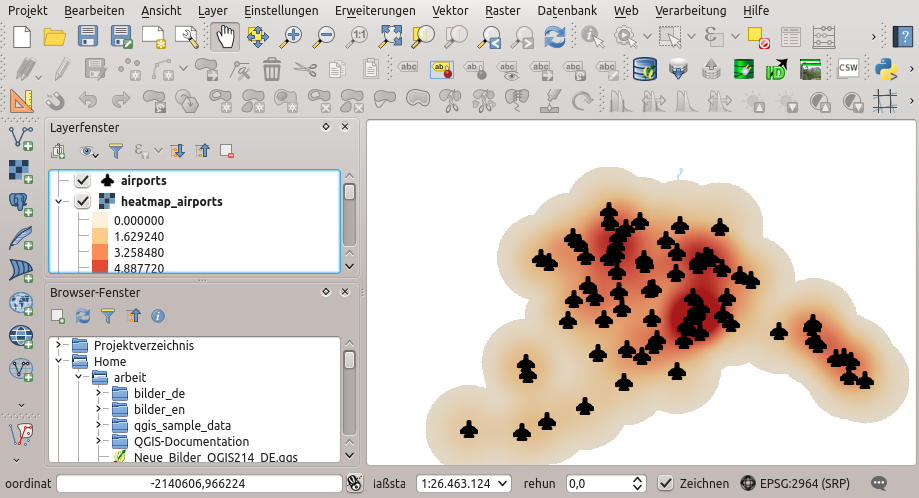Click the Zoom Out magnifier tool

[325, 37]
